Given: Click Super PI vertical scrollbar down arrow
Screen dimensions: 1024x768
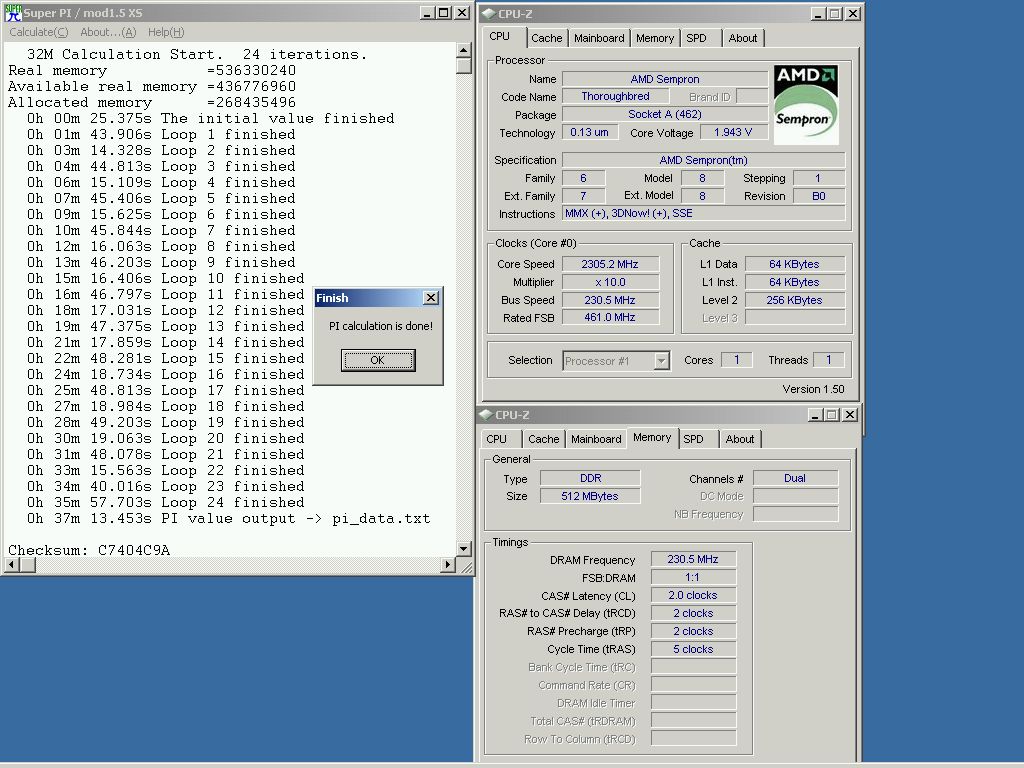Looking at the screenshot, I should (x=464, y=549).
